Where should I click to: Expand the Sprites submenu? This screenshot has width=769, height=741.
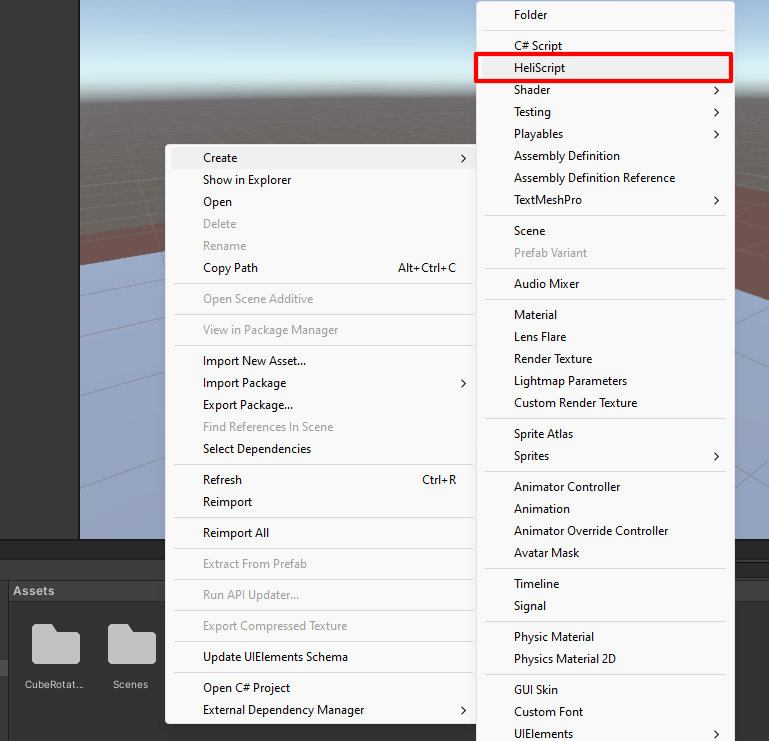(531, 456)
